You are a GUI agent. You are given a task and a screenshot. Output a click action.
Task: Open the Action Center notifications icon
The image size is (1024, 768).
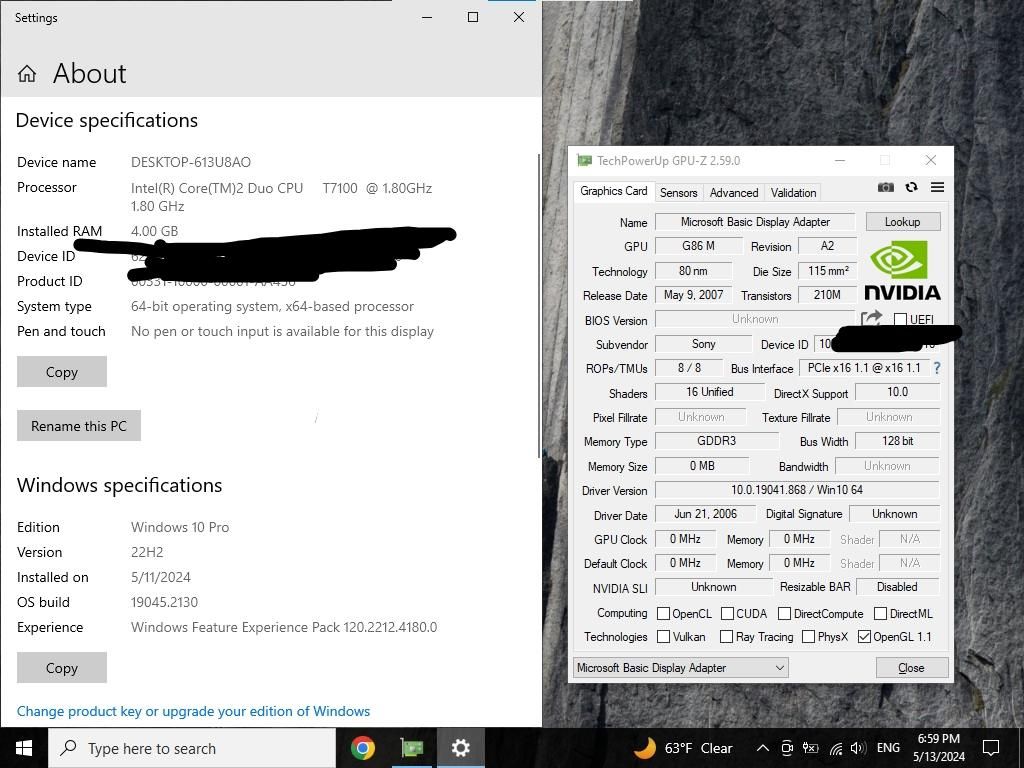click(991, 748)
